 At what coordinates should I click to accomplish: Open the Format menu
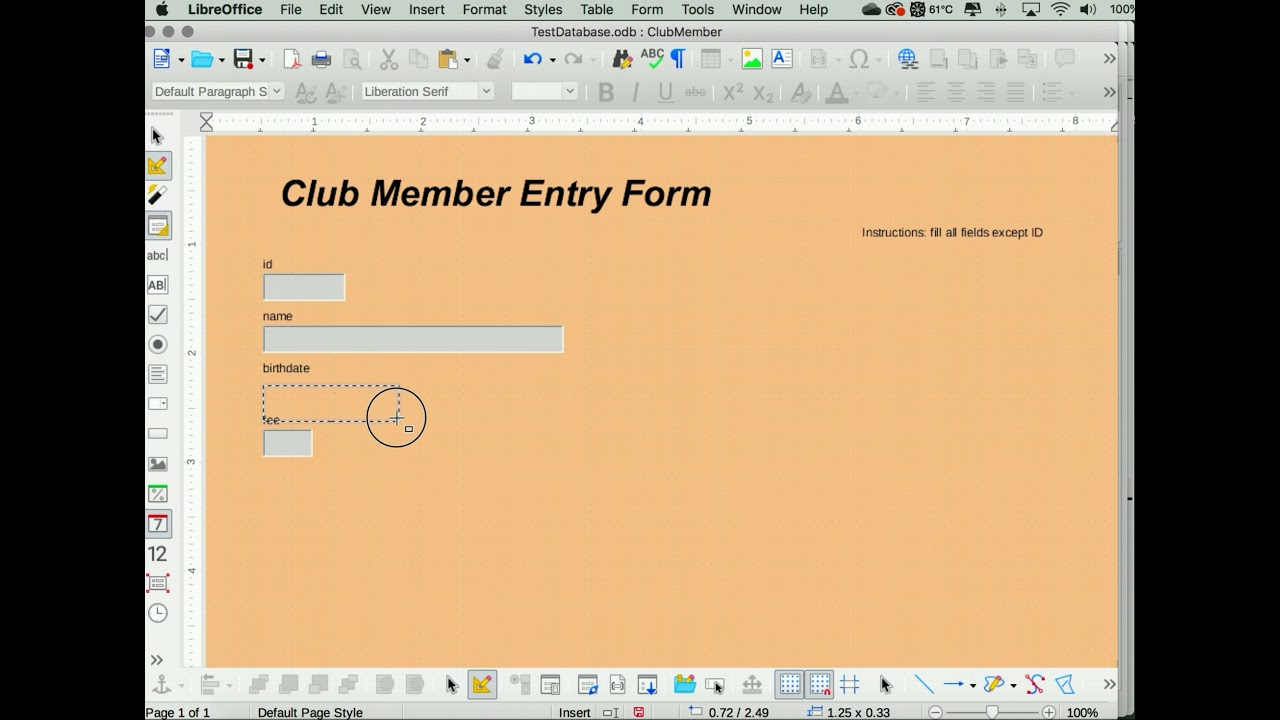(x=484, y=9)
